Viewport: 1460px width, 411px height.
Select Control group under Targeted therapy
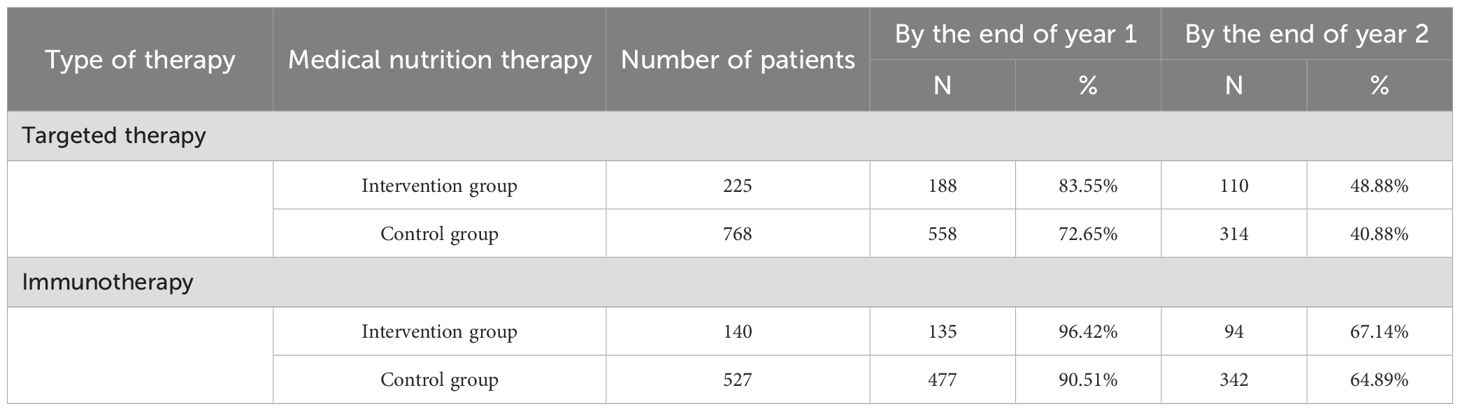click(x=439, y=234)
